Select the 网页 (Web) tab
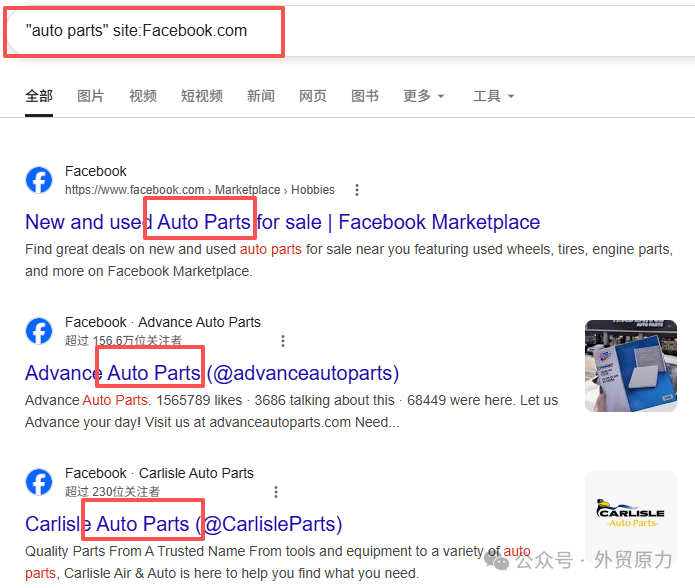 pyautogui.click(x=312, y=96)
